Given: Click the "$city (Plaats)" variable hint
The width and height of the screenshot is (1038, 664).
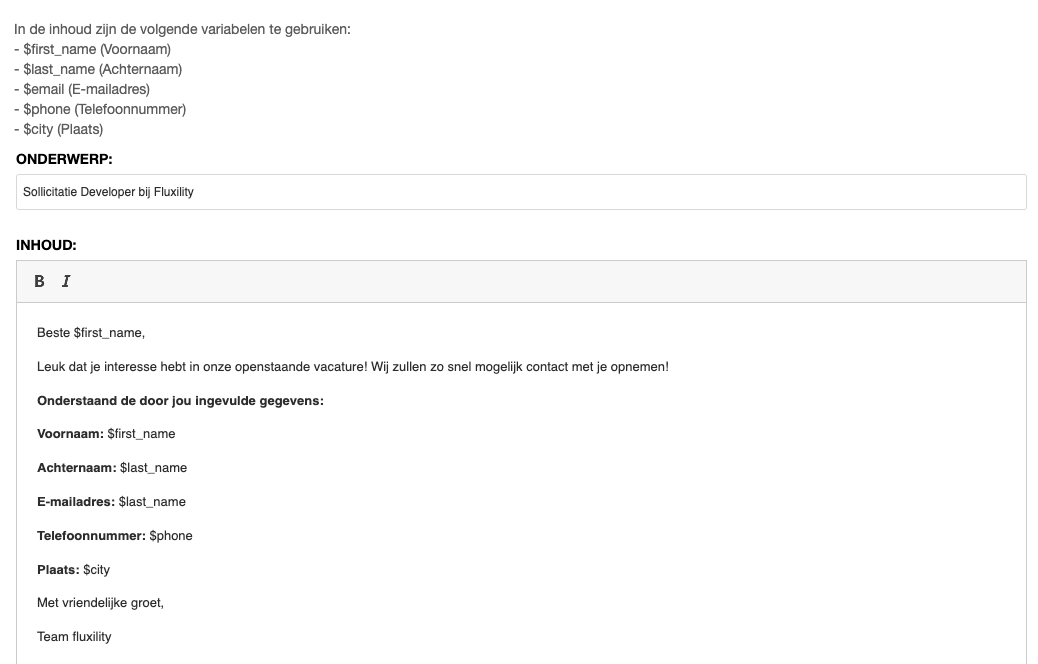Looking at the screenshot, I should click(63, 129).
